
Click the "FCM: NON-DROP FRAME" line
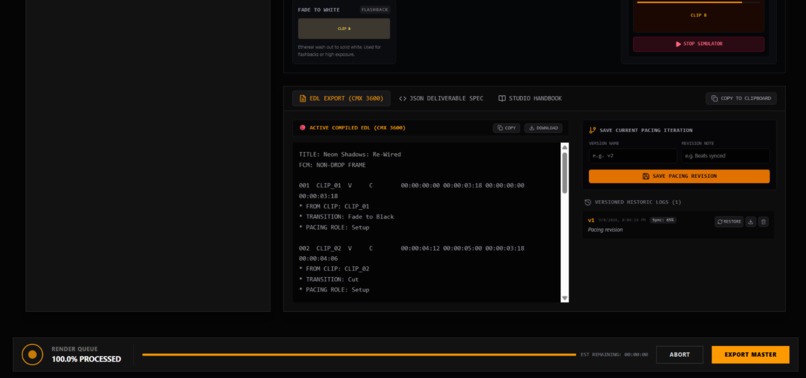click(332, 165)
